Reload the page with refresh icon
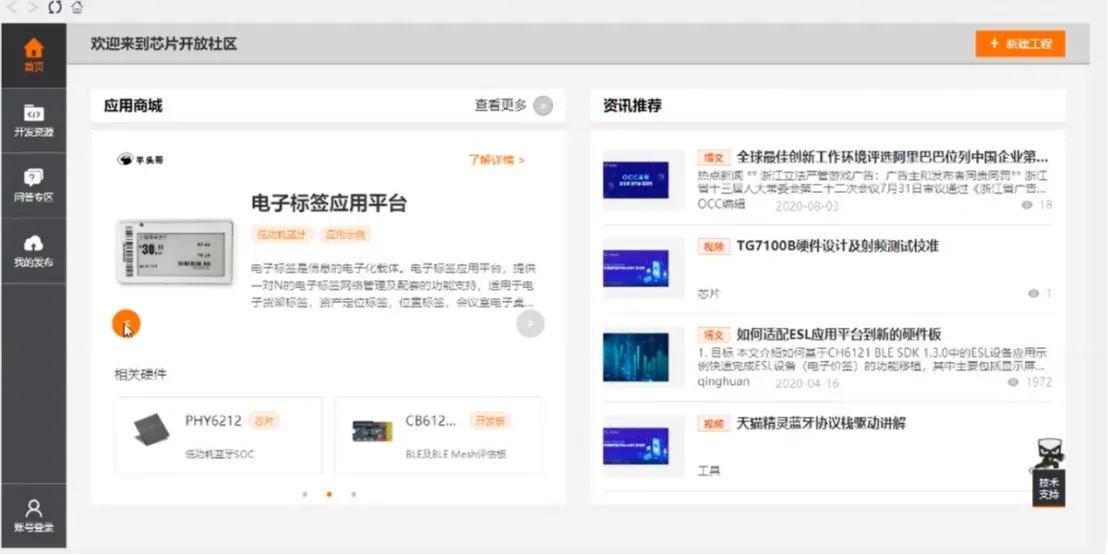This screenshot has width=1108, height=555. pos(54,8)
